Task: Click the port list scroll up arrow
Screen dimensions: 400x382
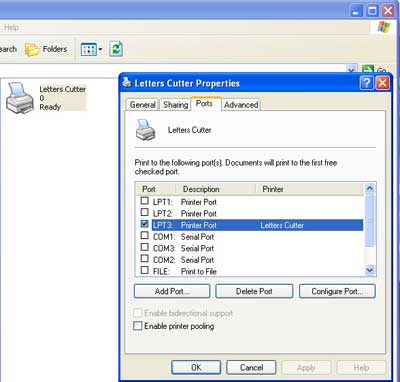Action: pyautogui.click(x=370, y=189)
